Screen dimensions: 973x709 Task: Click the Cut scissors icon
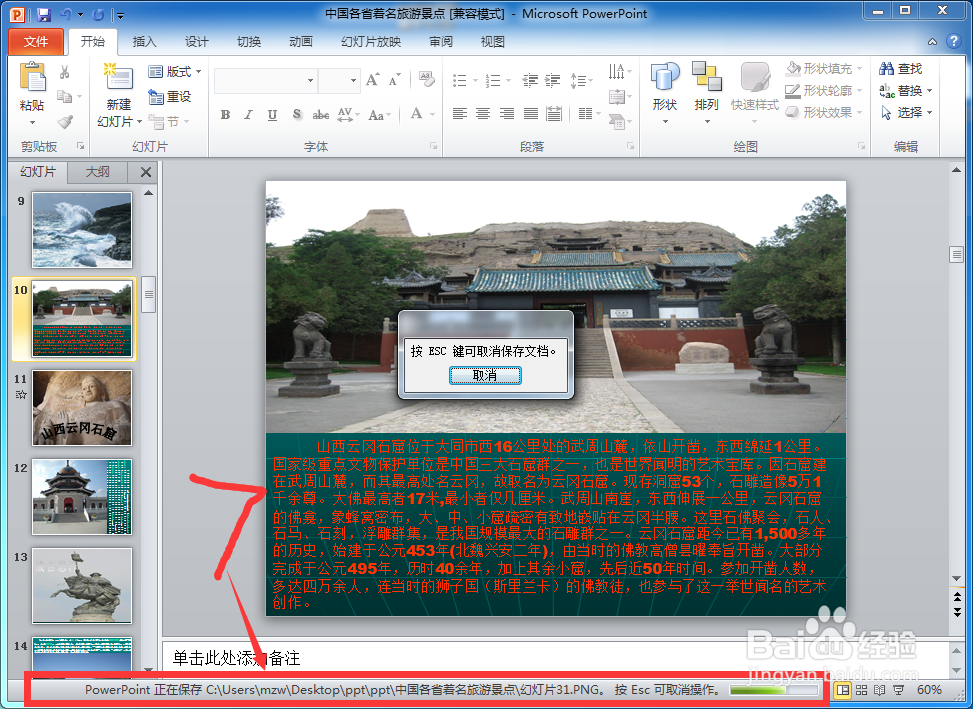point(65,72)
